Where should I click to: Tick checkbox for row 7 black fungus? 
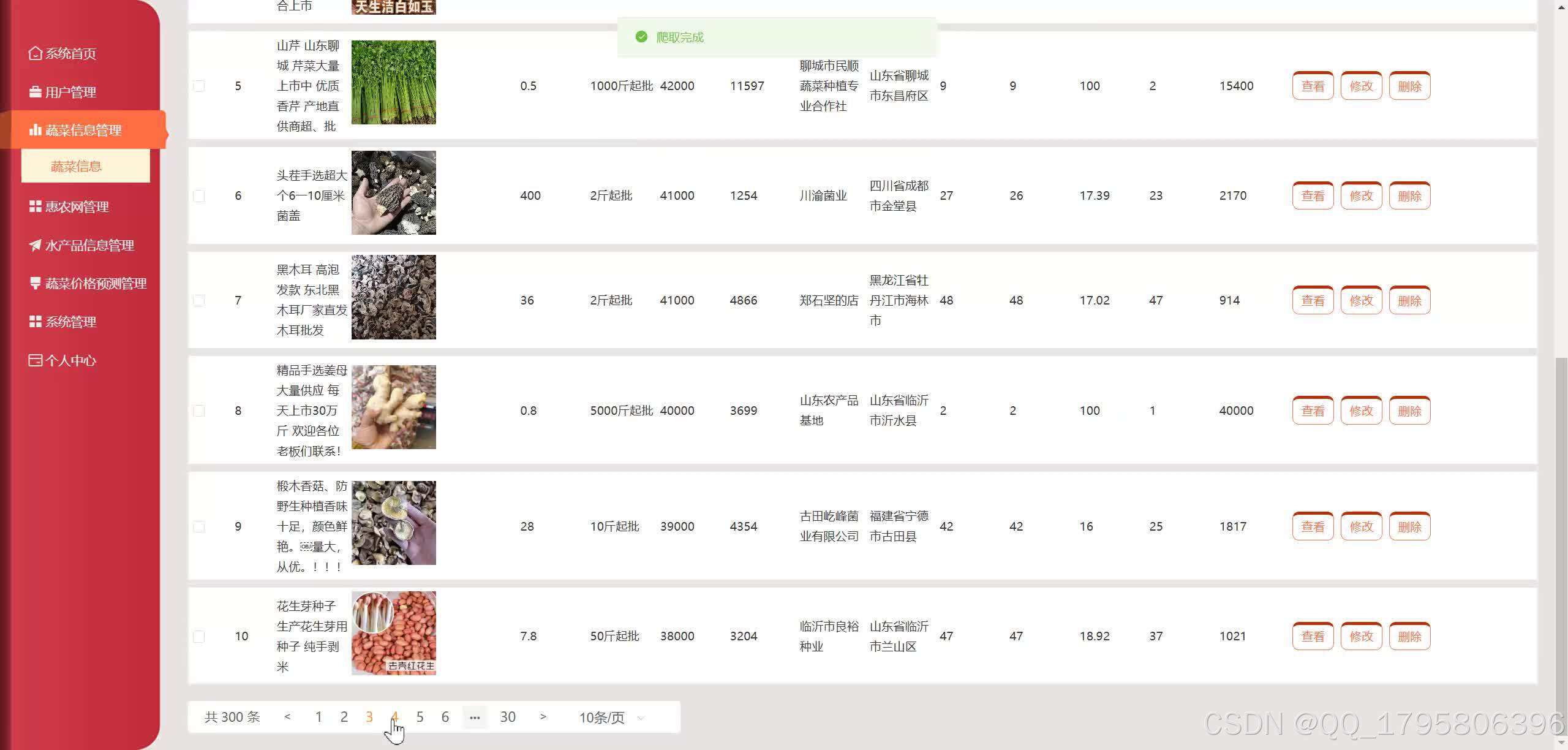coord(199,300)
